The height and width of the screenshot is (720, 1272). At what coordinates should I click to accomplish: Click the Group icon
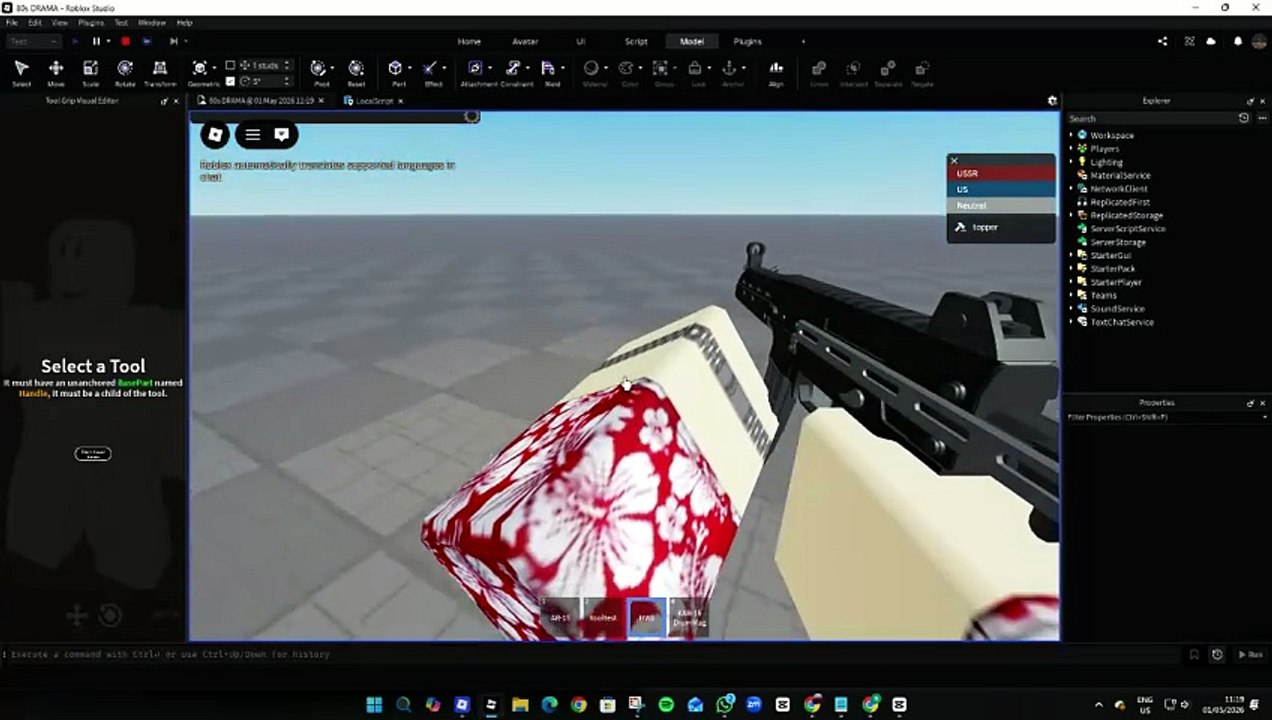point(660,69)
